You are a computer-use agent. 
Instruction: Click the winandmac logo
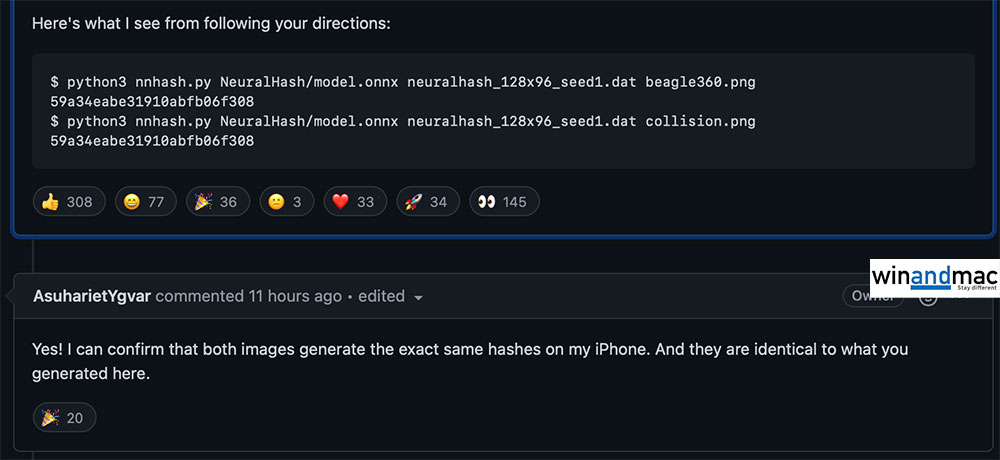point(933,277)
